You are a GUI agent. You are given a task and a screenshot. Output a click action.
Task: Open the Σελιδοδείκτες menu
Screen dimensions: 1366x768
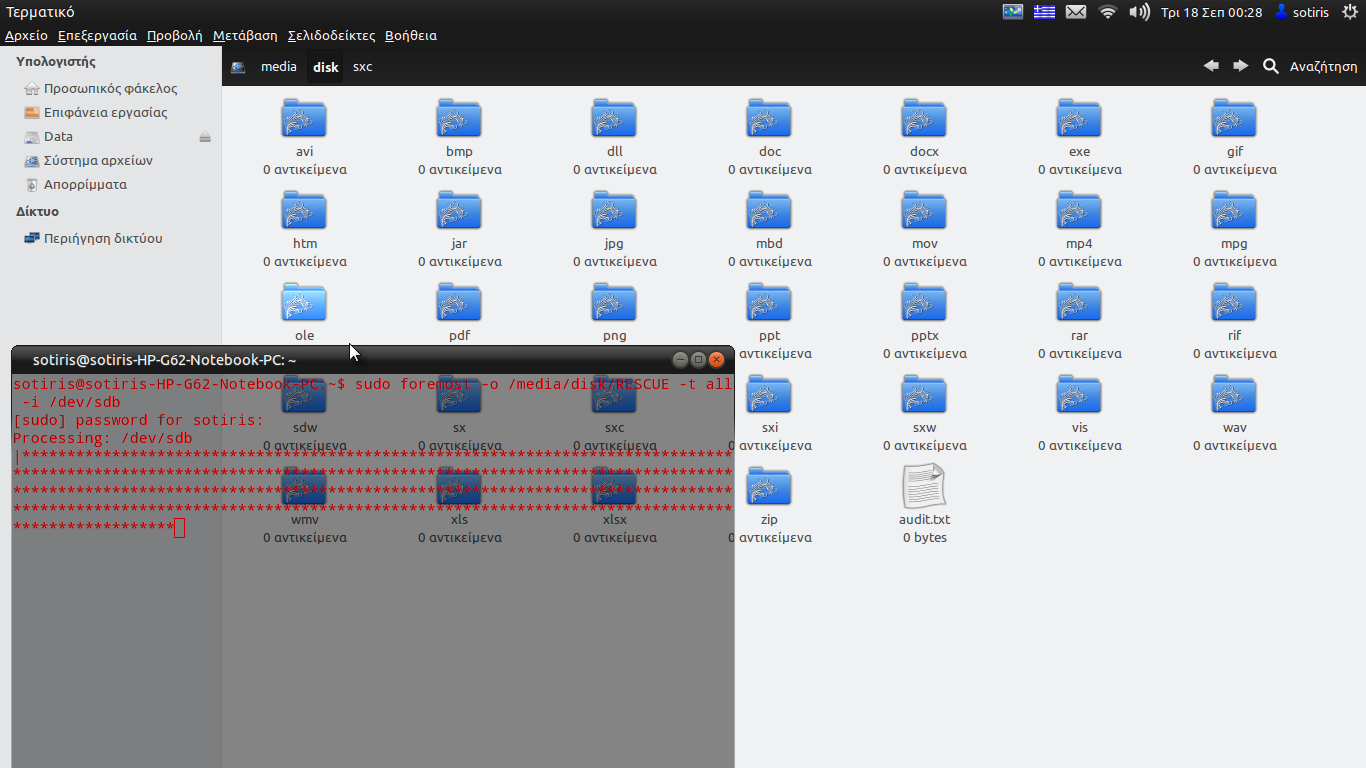(x=331, y=35)
